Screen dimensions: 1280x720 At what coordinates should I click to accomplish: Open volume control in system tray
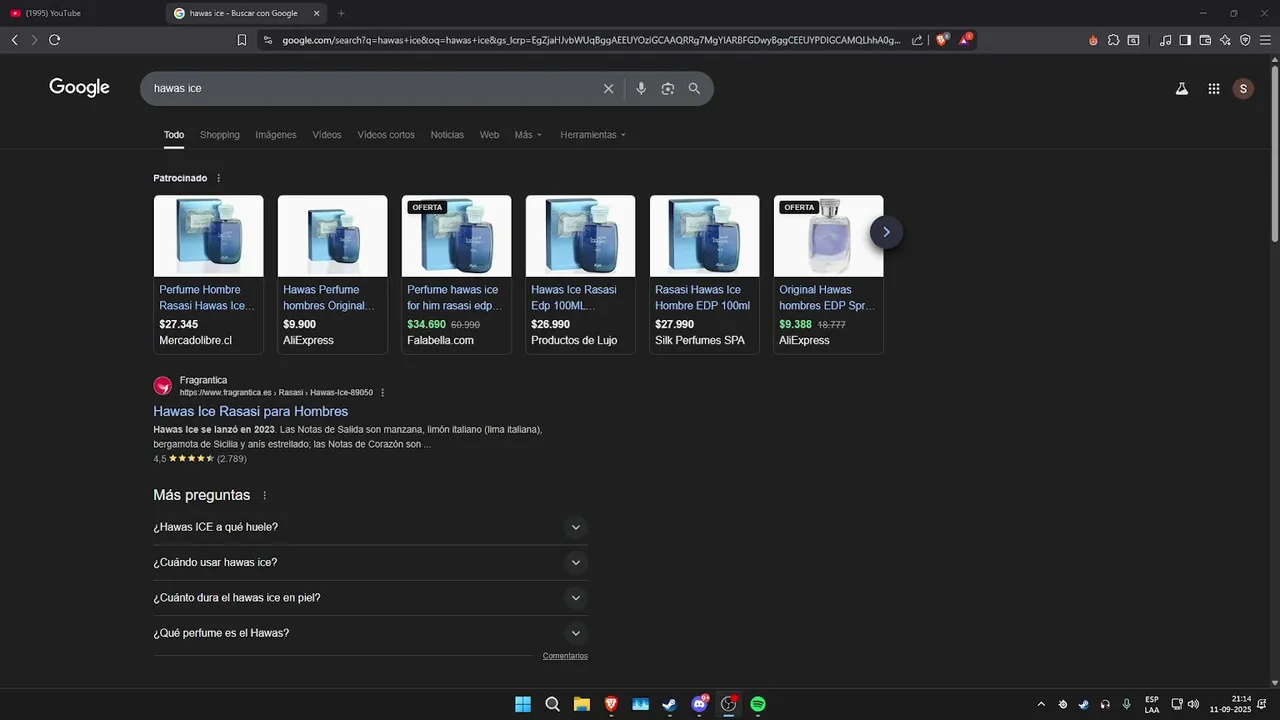[1193, 704]
